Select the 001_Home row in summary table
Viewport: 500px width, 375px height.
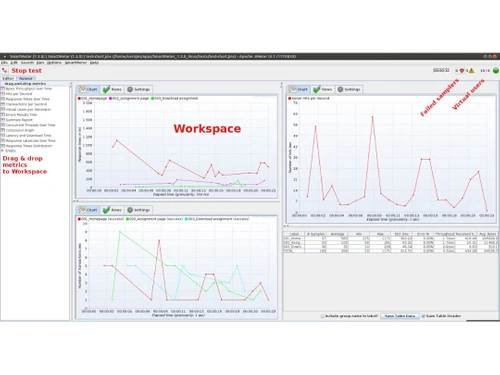coord(390,239)
